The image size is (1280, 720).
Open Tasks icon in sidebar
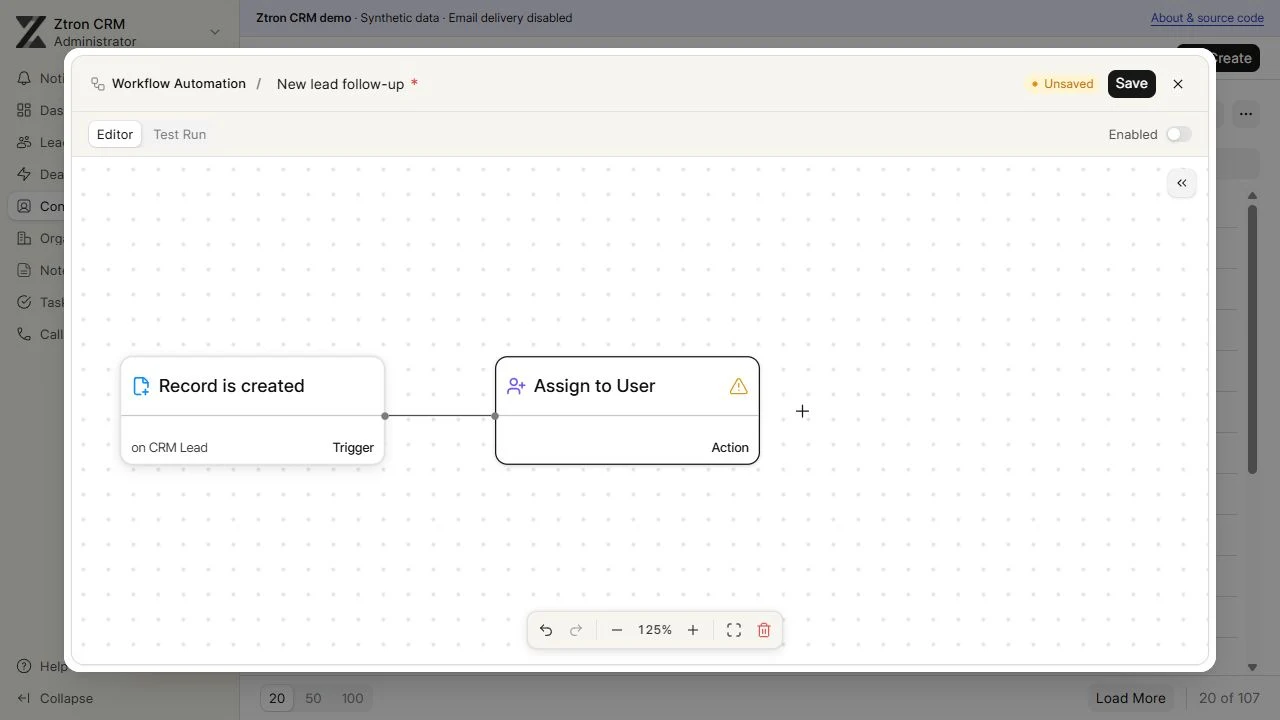24,302
